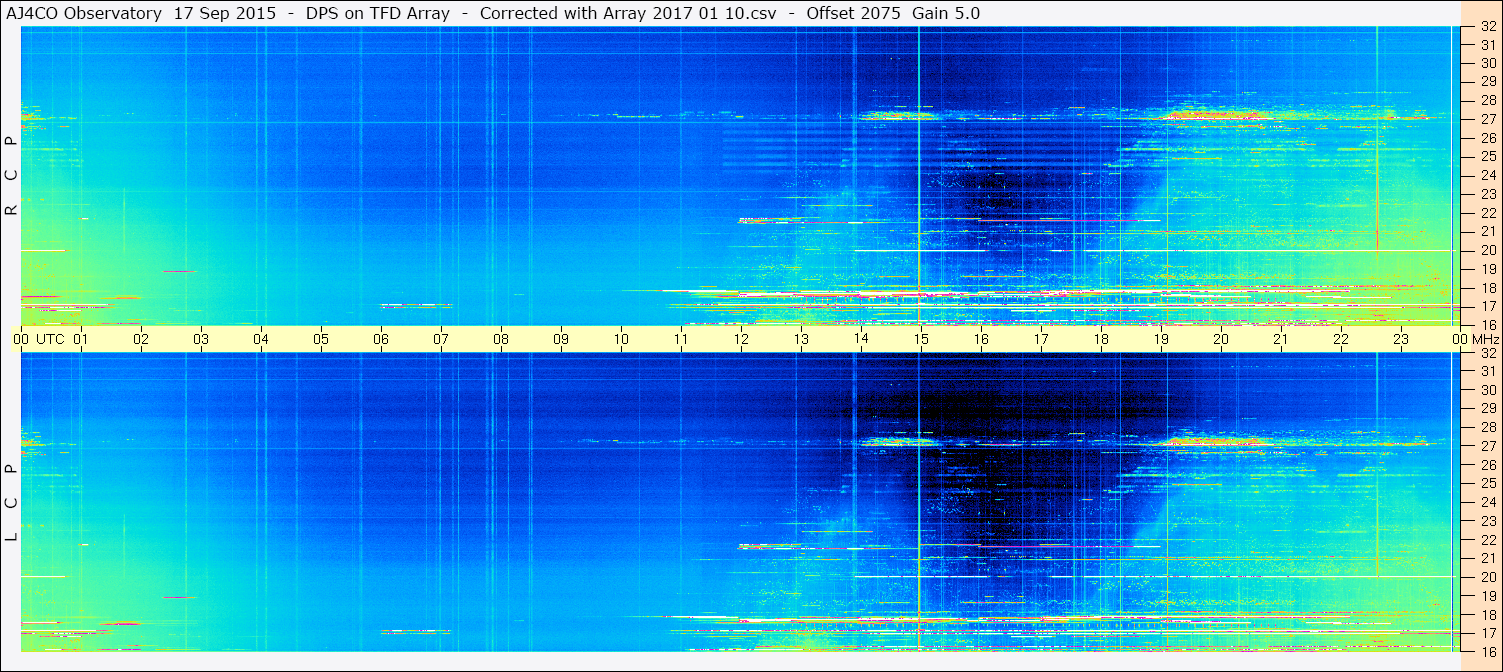Click the 25 MHz label in RCP panel
The width and height of the screenshot is (1503, 672).
click(1488, 156)
